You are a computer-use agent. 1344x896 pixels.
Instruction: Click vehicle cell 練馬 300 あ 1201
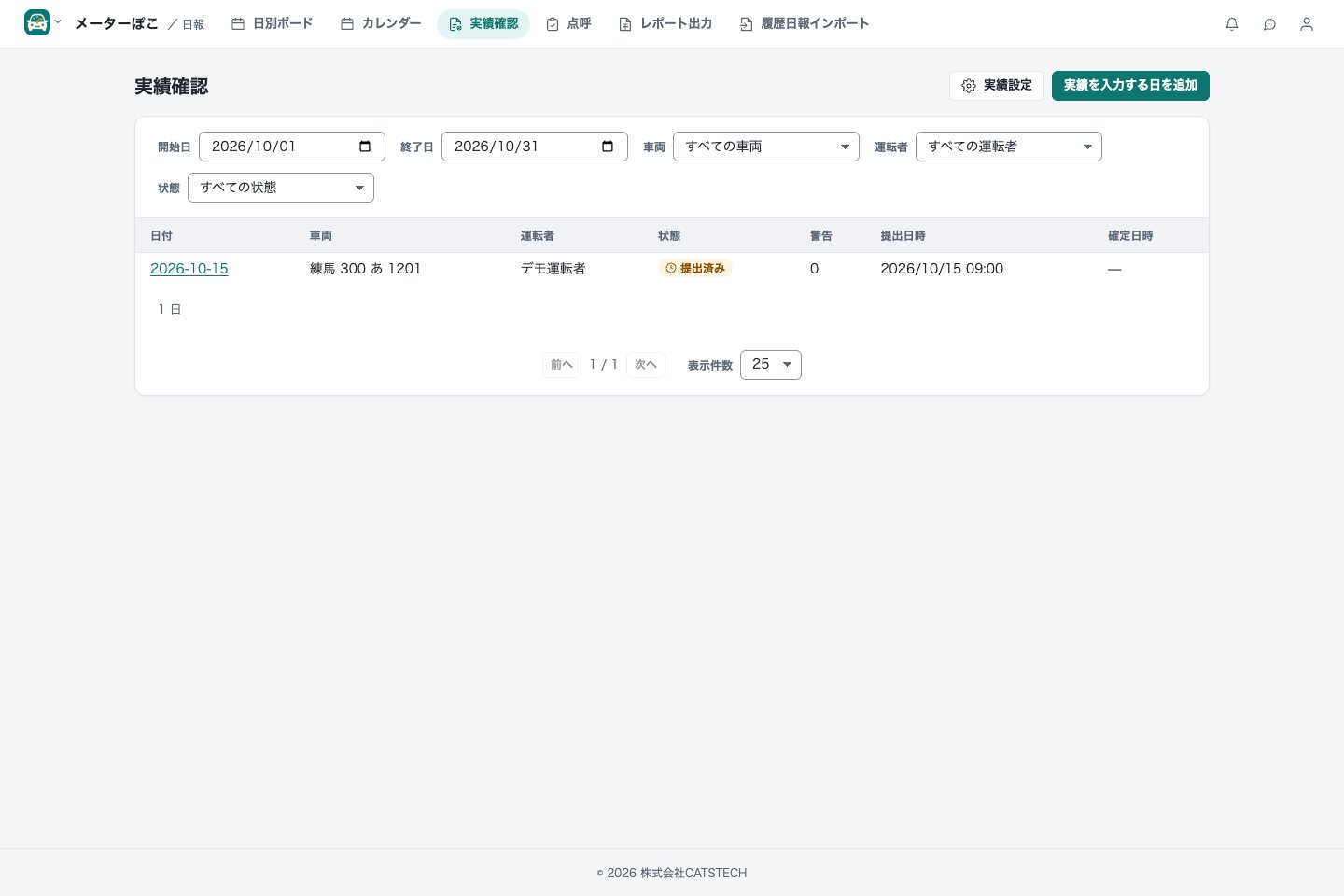click(x=365, y=269)
